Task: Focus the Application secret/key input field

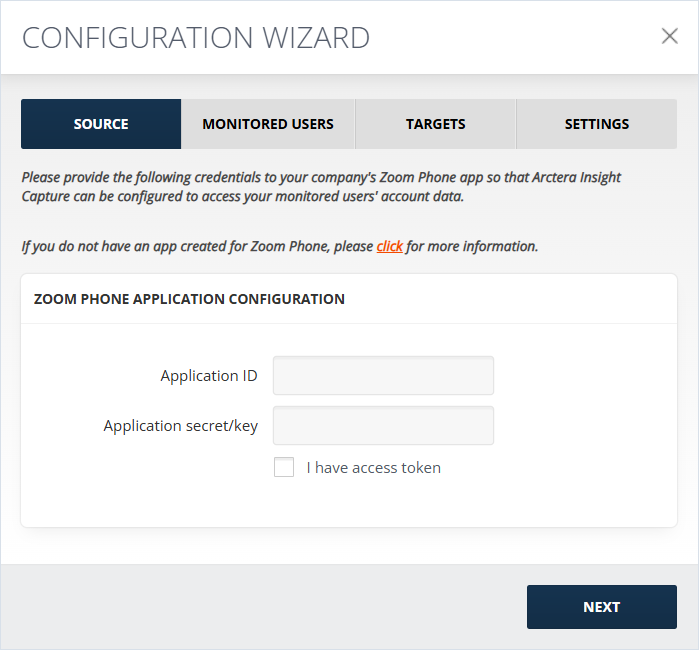Action: [383, 425]
